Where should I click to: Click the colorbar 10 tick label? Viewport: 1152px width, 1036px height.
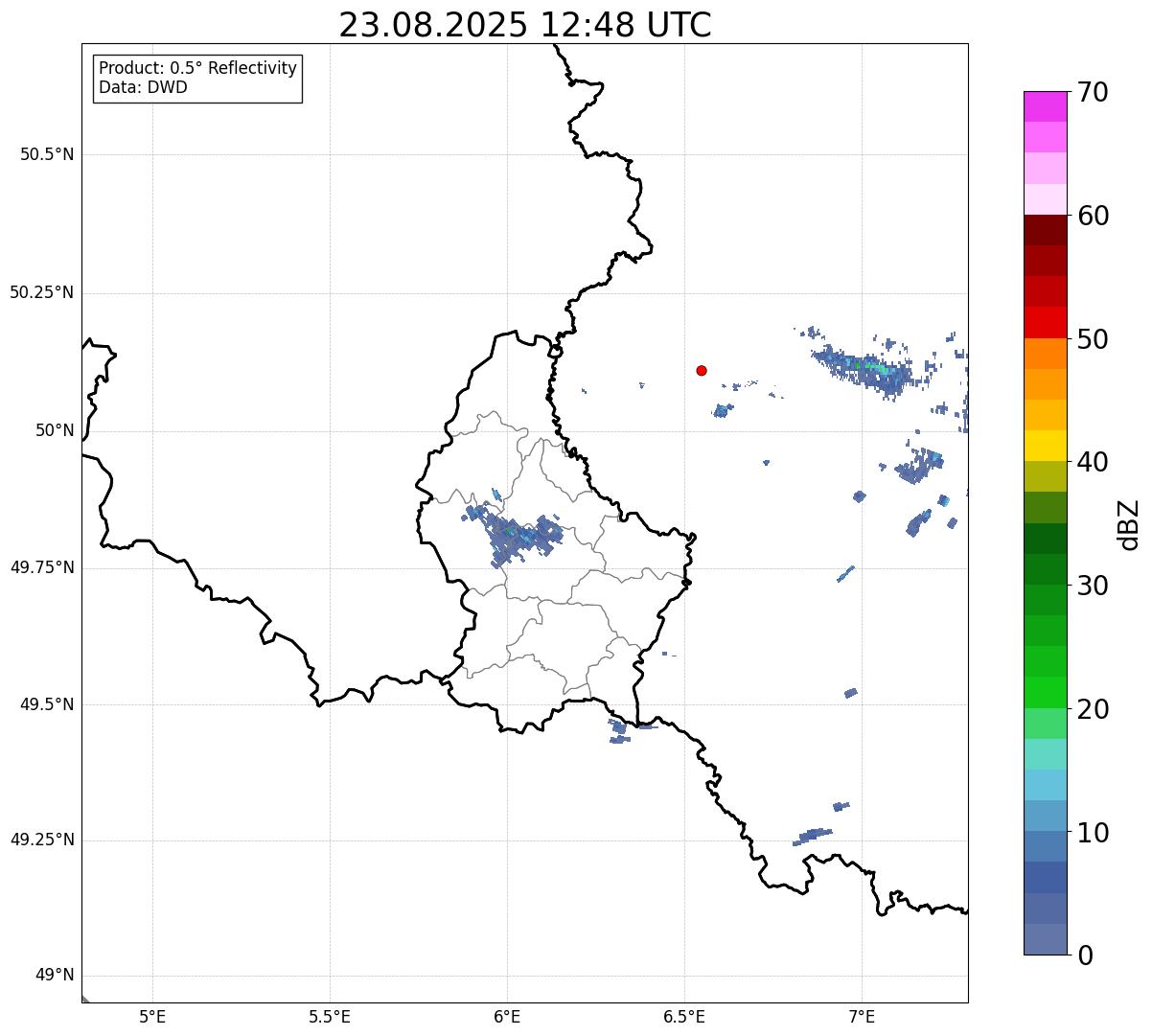point(1092,832)
